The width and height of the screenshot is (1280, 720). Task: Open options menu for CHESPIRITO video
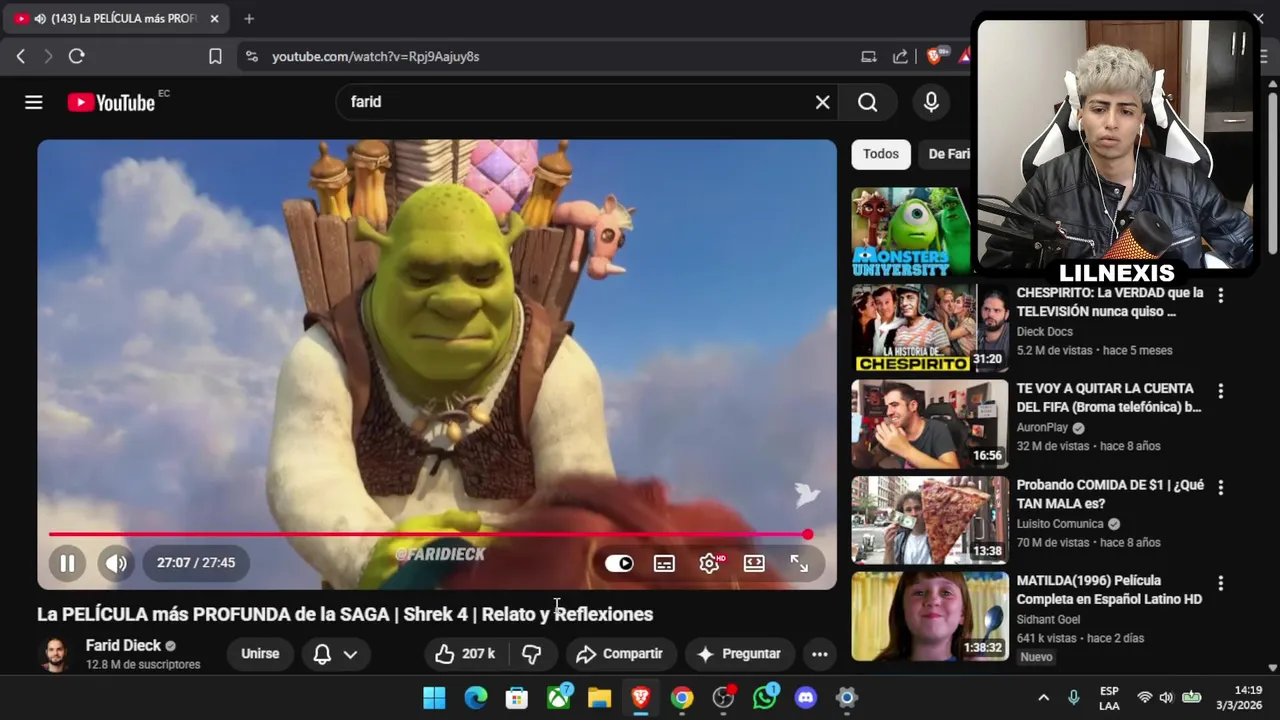click(1220, 295)
